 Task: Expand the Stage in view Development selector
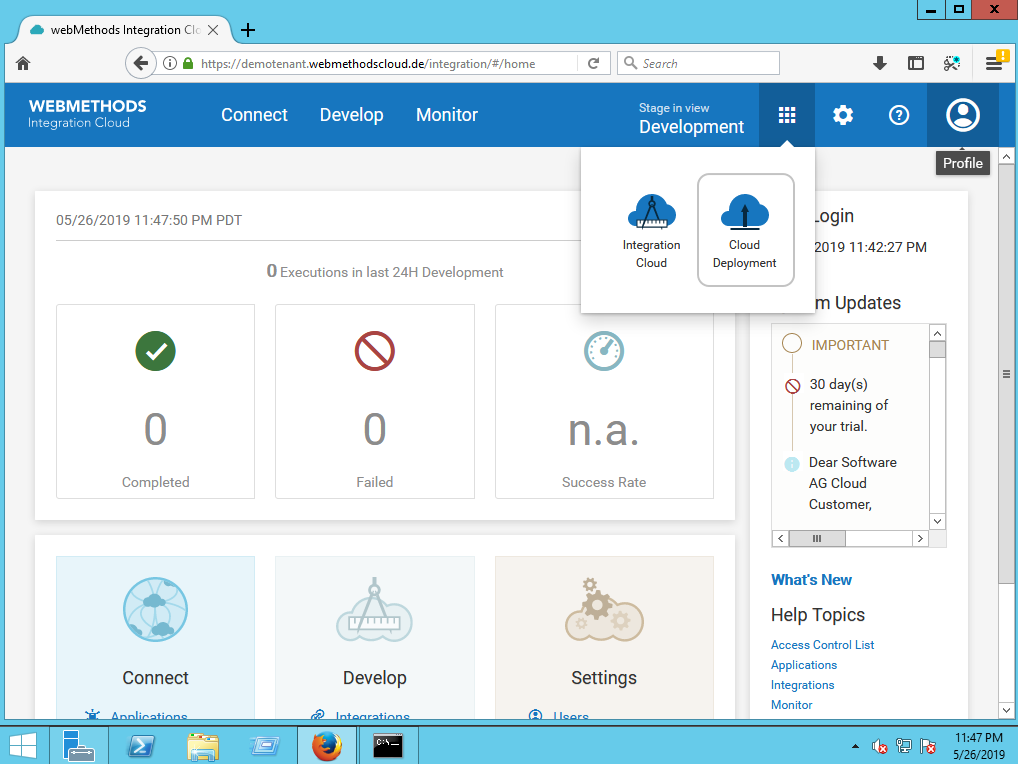691,118
